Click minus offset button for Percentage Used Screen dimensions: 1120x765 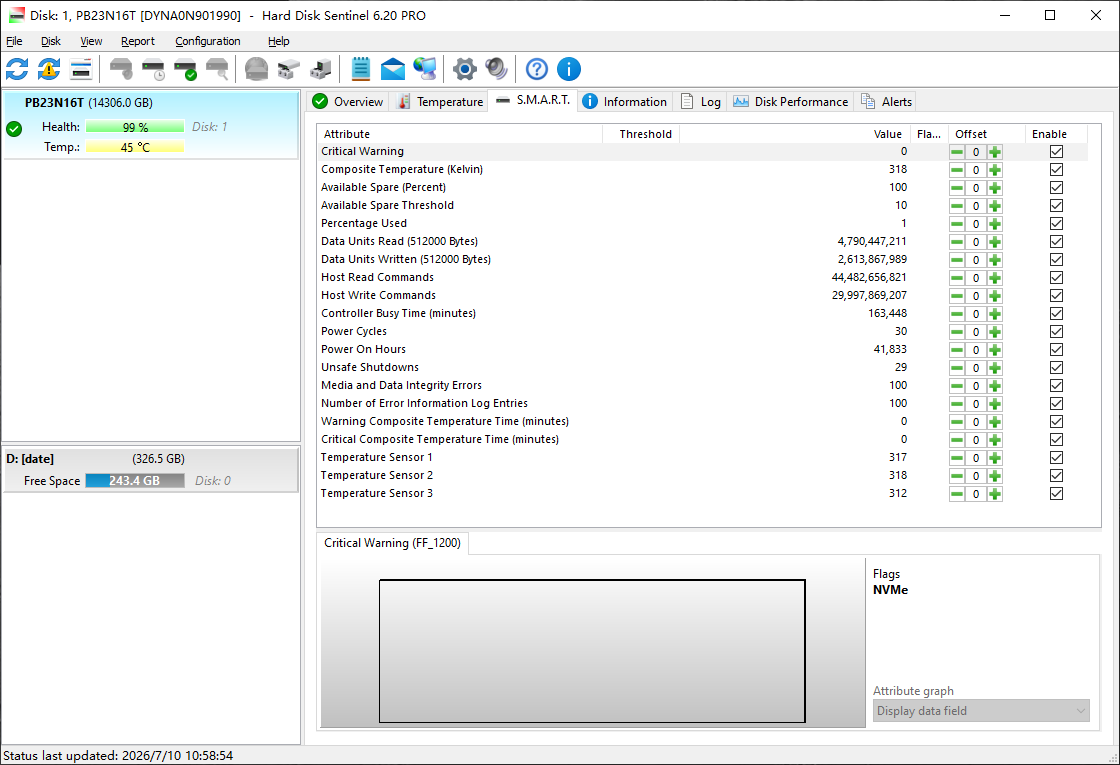[x=956, y=224]
